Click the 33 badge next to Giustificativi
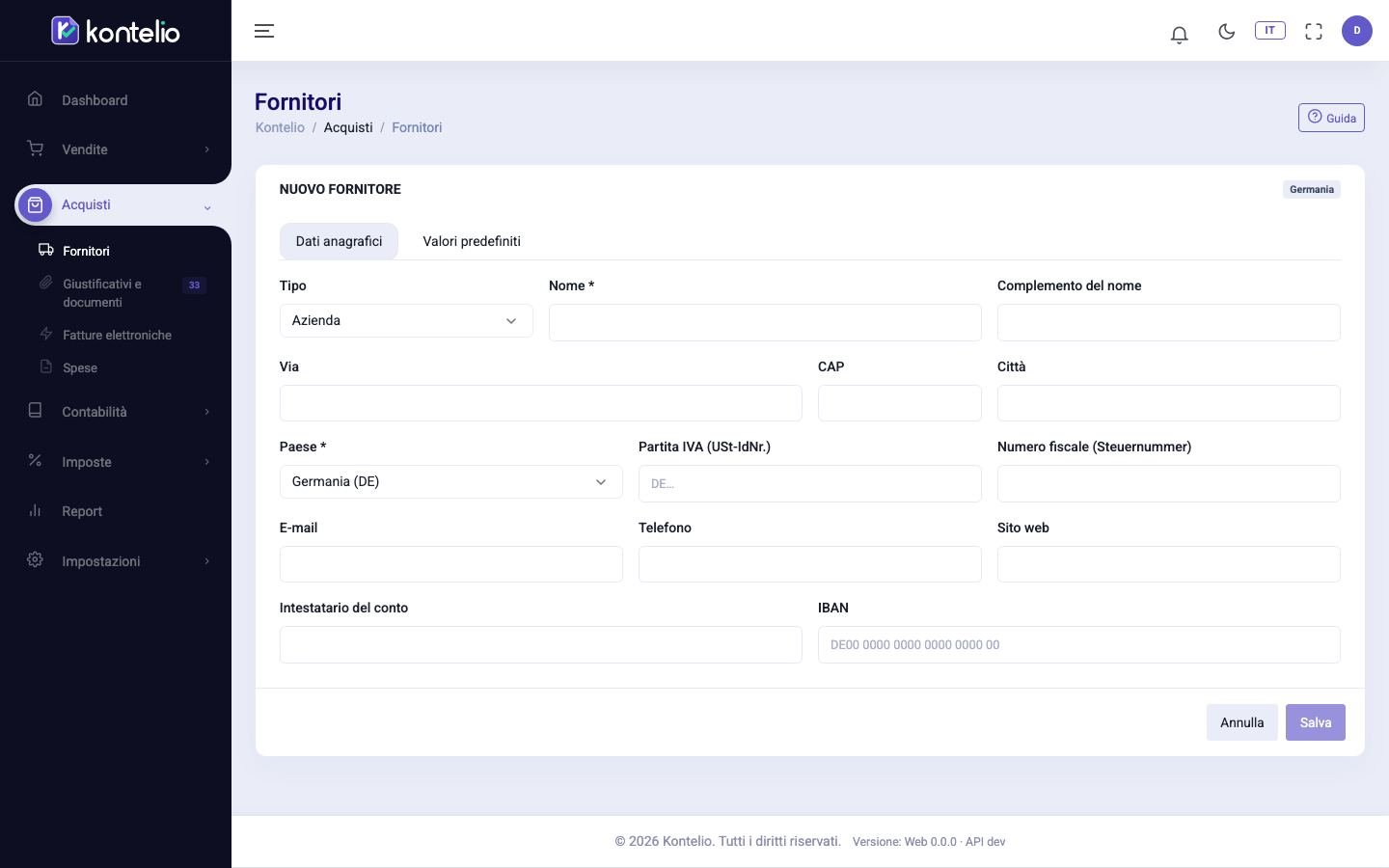This screenshot has width=1389, height=868. [194, 285]
